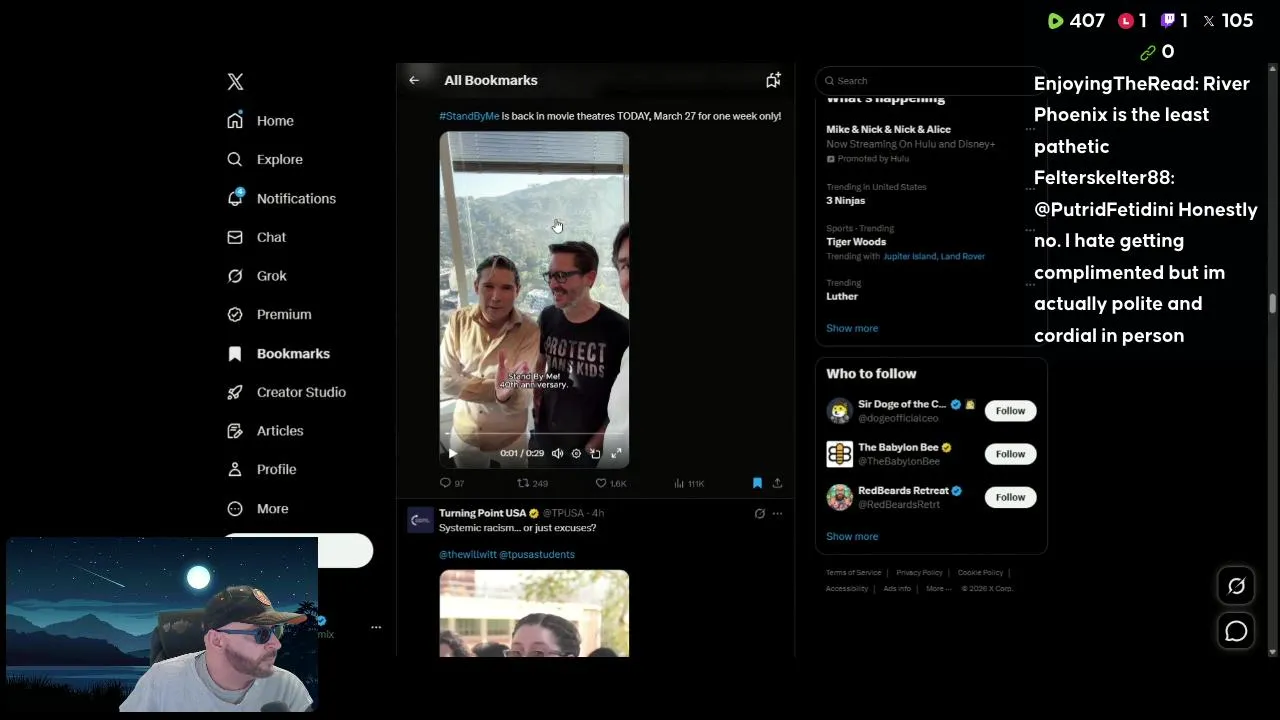Image resolution: width=1280 pixels, height=720 pixels.
Task: Click the add bookmark folder icon
Action: [773, 80]
